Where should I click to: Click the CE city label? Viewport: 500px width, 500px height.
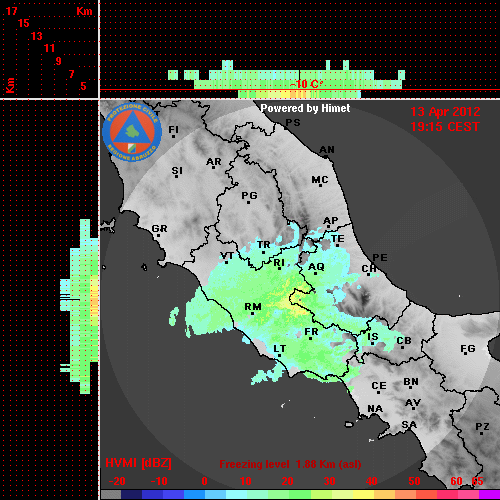[x=379, y=386]
